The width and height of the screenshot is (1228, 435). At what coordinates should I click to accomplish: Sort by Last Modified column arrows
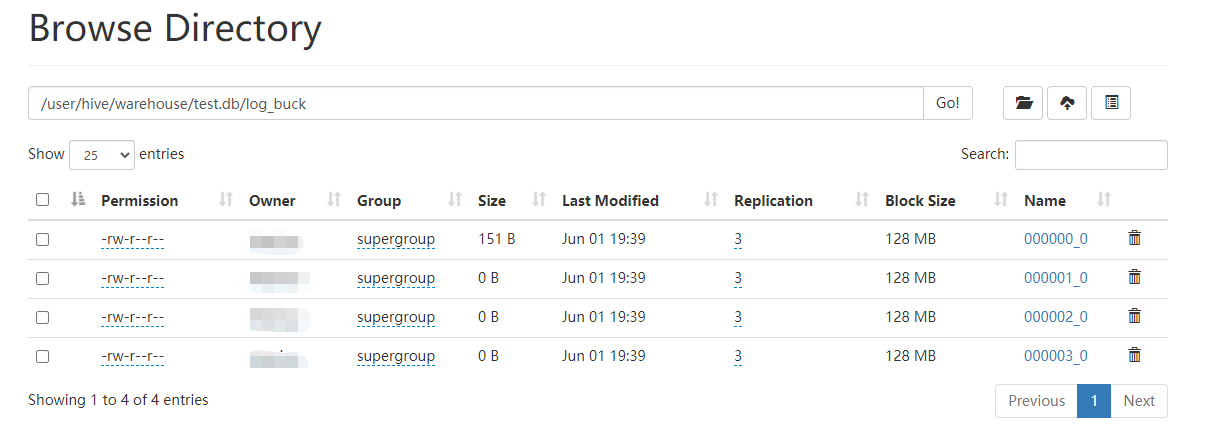[711, 200]
